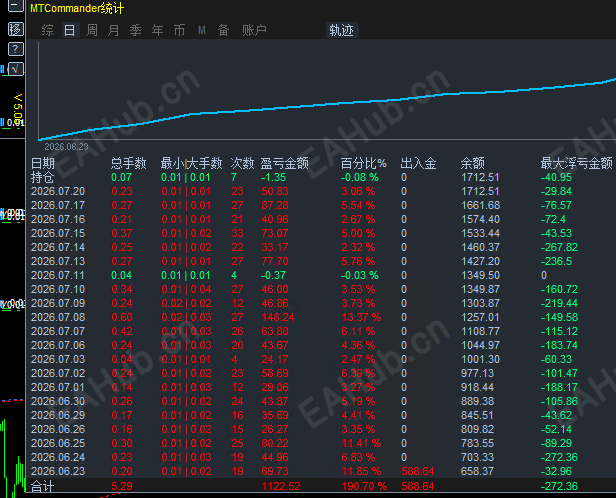Open the question mark help icon
The image size is (616, 498).
15,49
